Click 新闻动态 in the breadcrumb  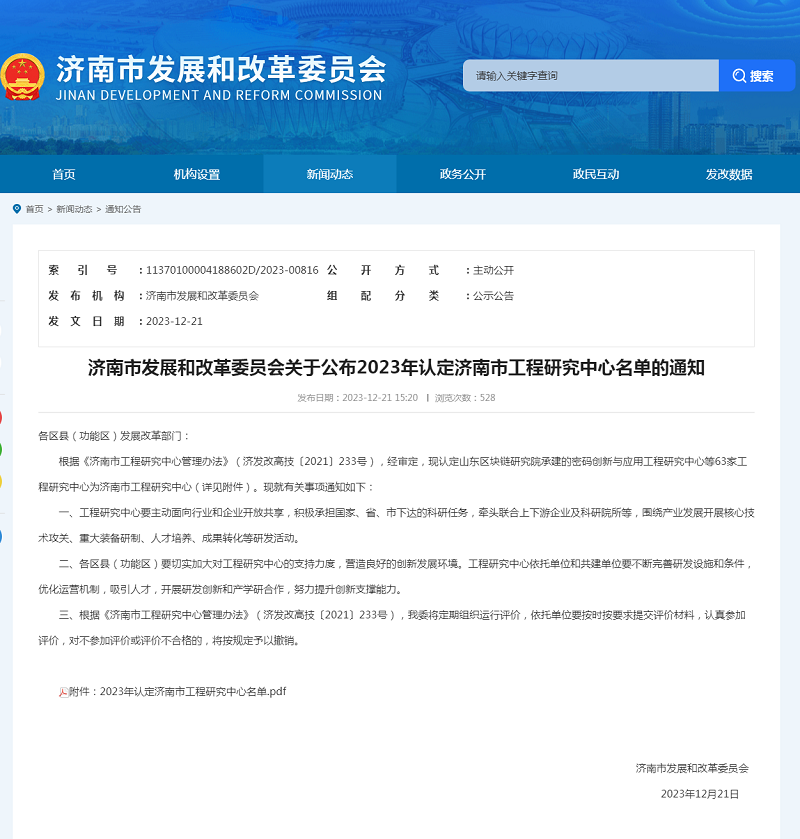[x=74, y=209]
